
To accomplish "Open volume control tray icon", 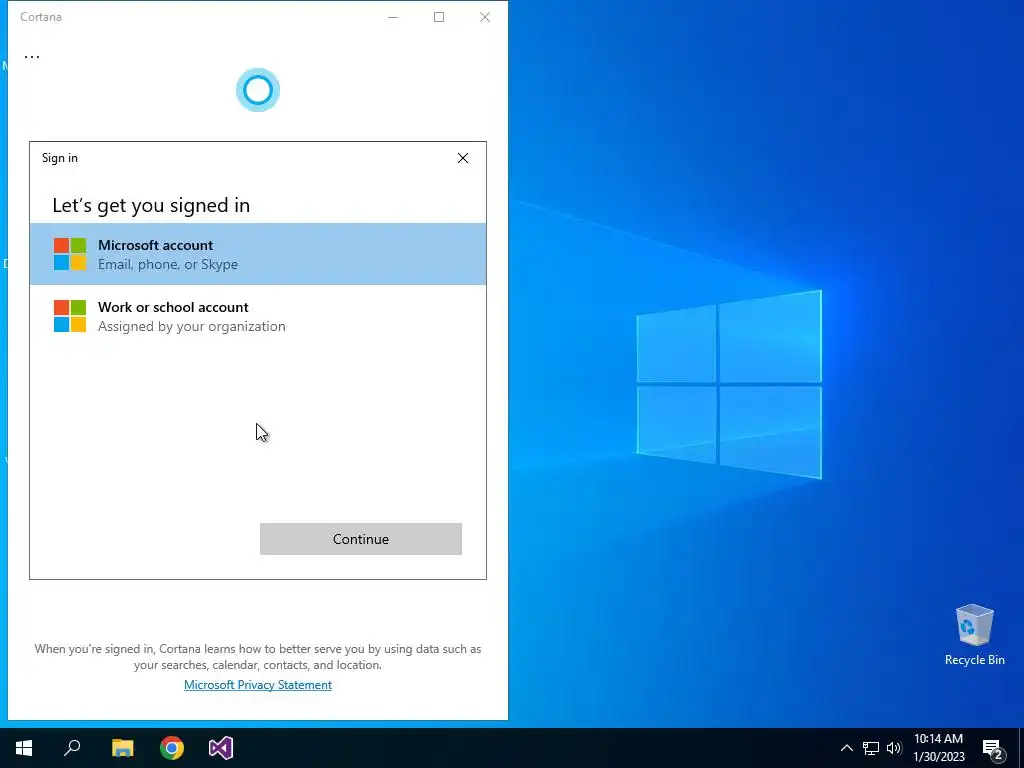I will pyautogui.click(x=894, y=748).
